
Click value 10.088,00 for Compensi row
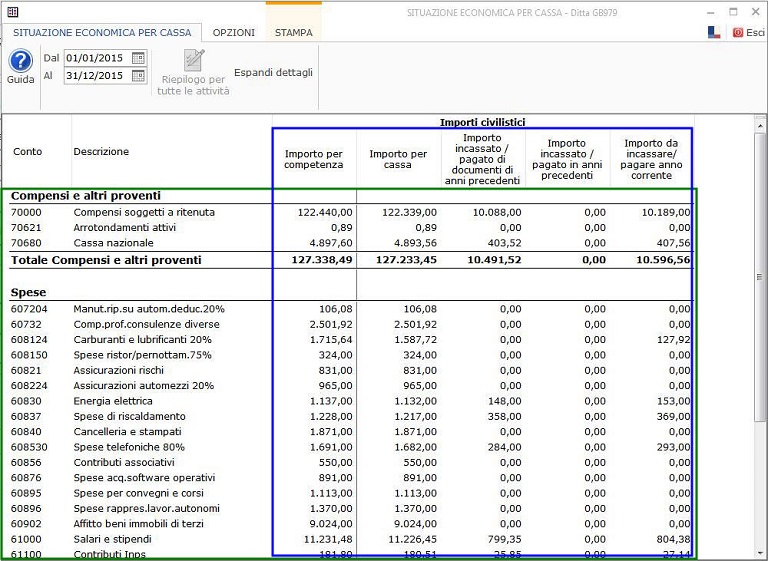tap(497, 212)
